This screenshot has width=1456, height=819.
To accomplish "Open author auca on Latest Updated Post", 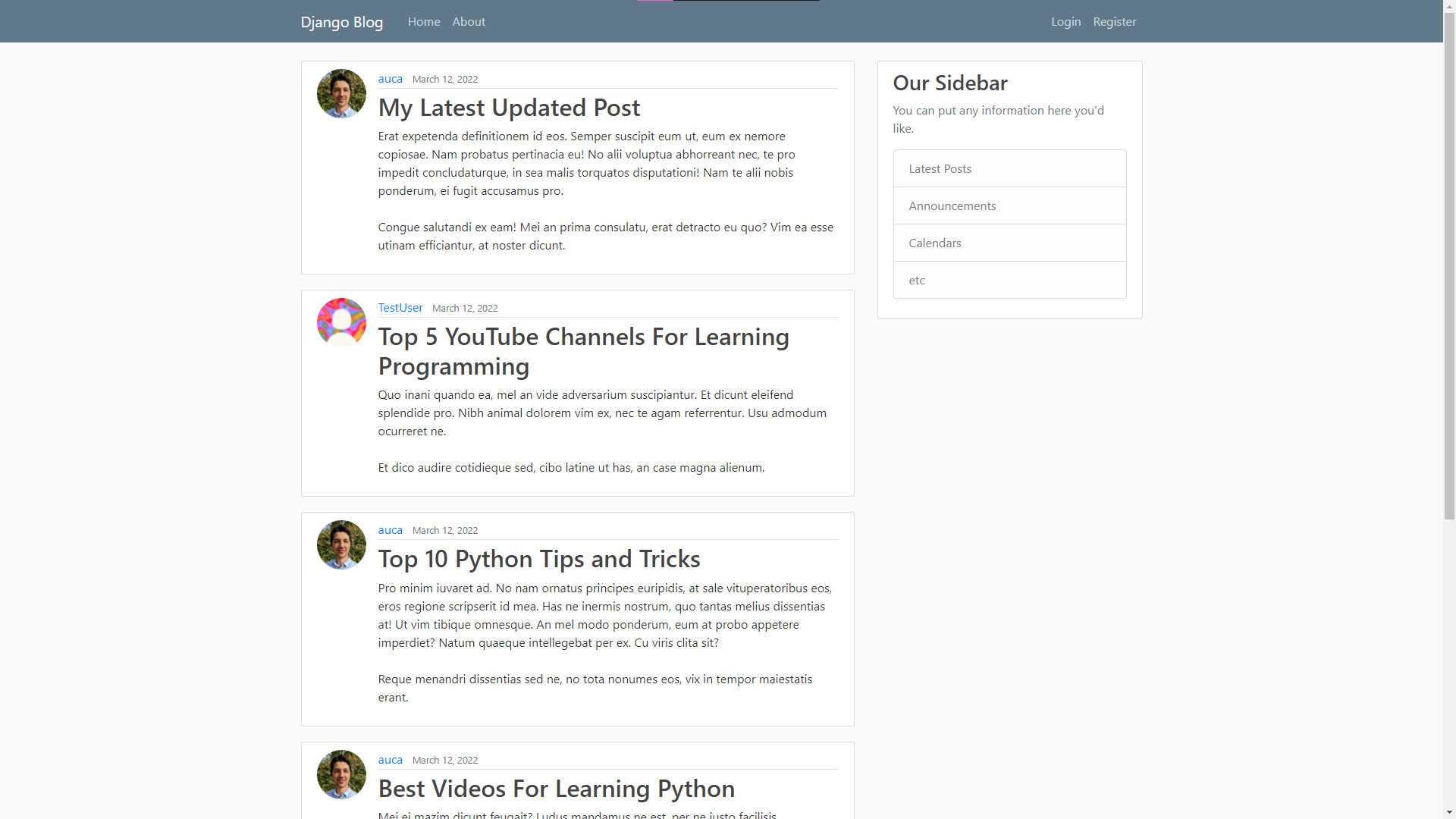I will pos(390,79).
